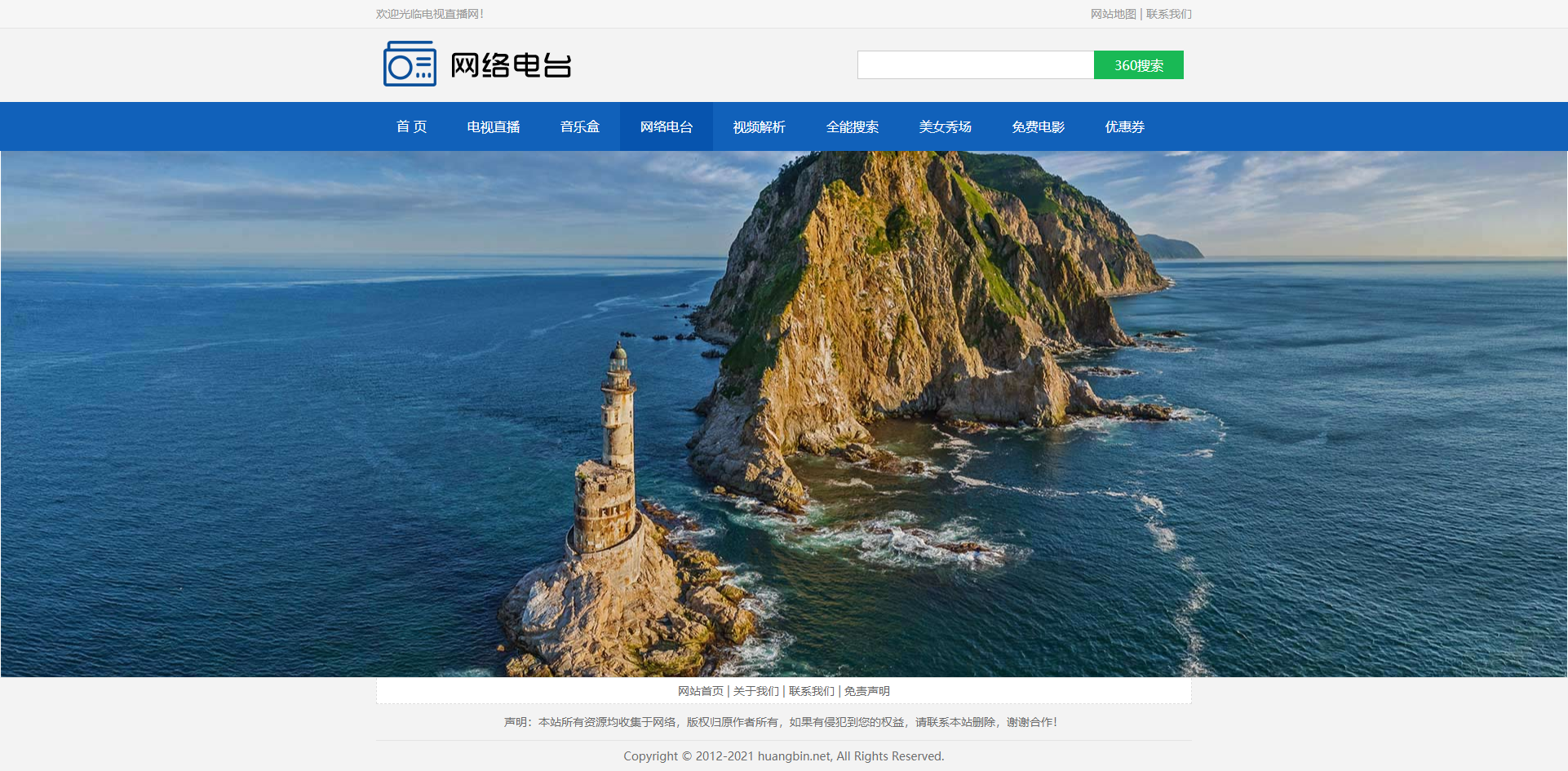This screenshot has width=1568, height=771.
Task: Open footer link 关于我们
Action: (x=756, y=691)
